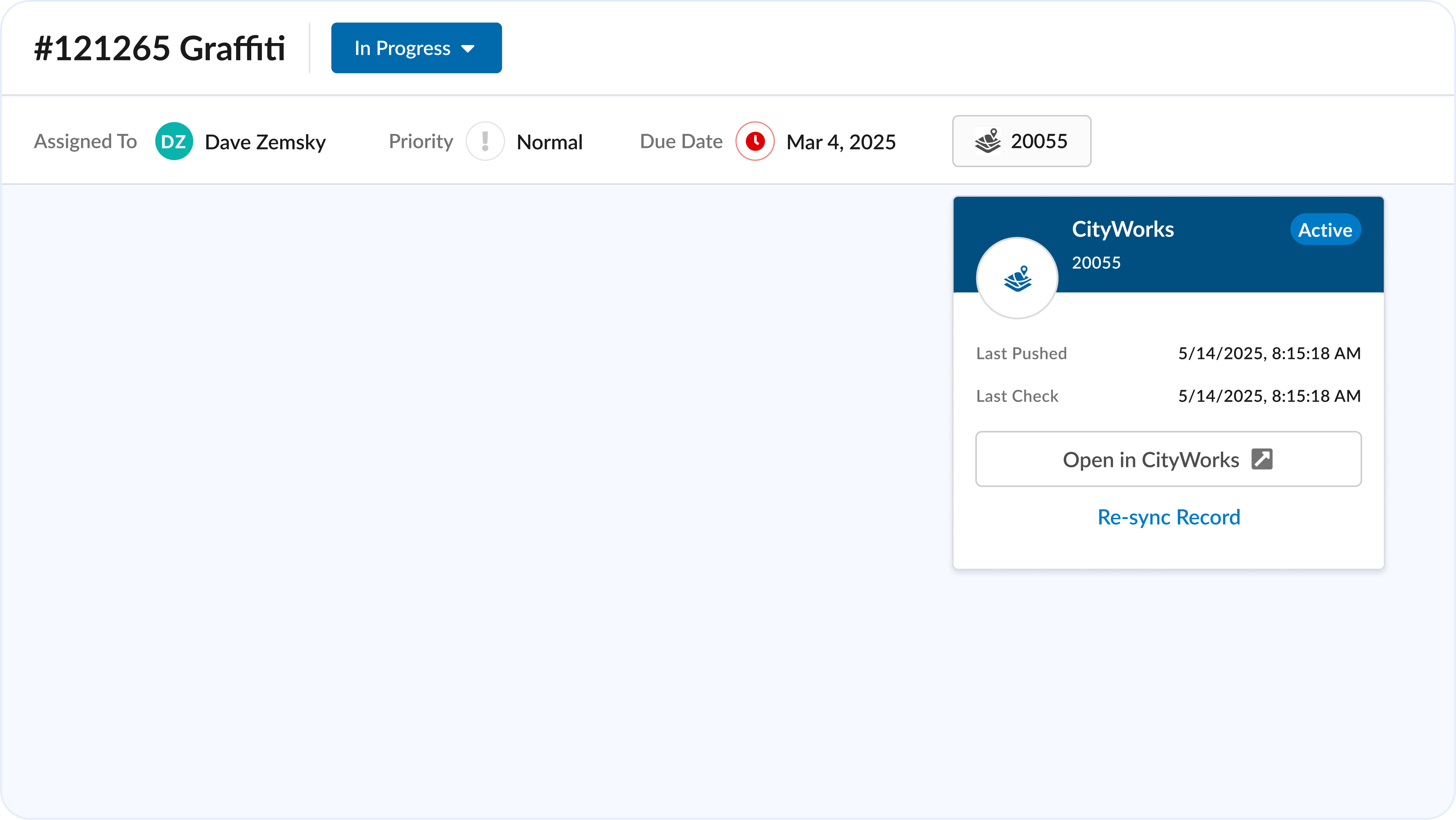
Task: Click the dropdown caret beside In Progress
Action: tap(467, 49)
